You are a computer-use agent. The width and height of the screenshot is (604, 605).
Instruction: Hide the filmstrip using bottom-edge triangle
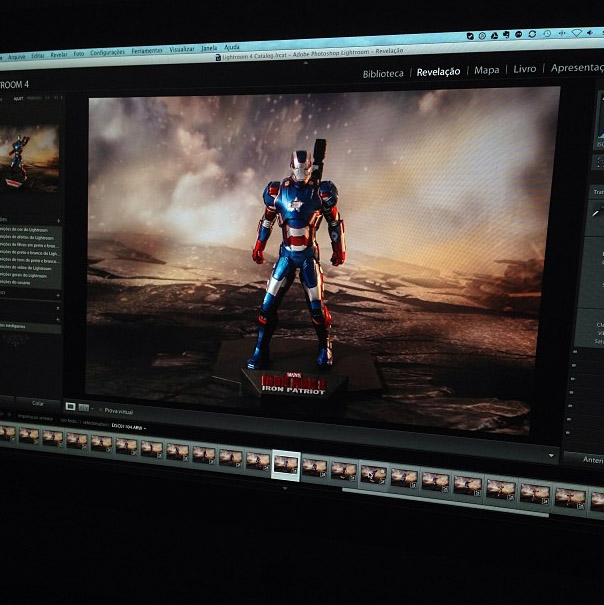click(x=285, y=488)
